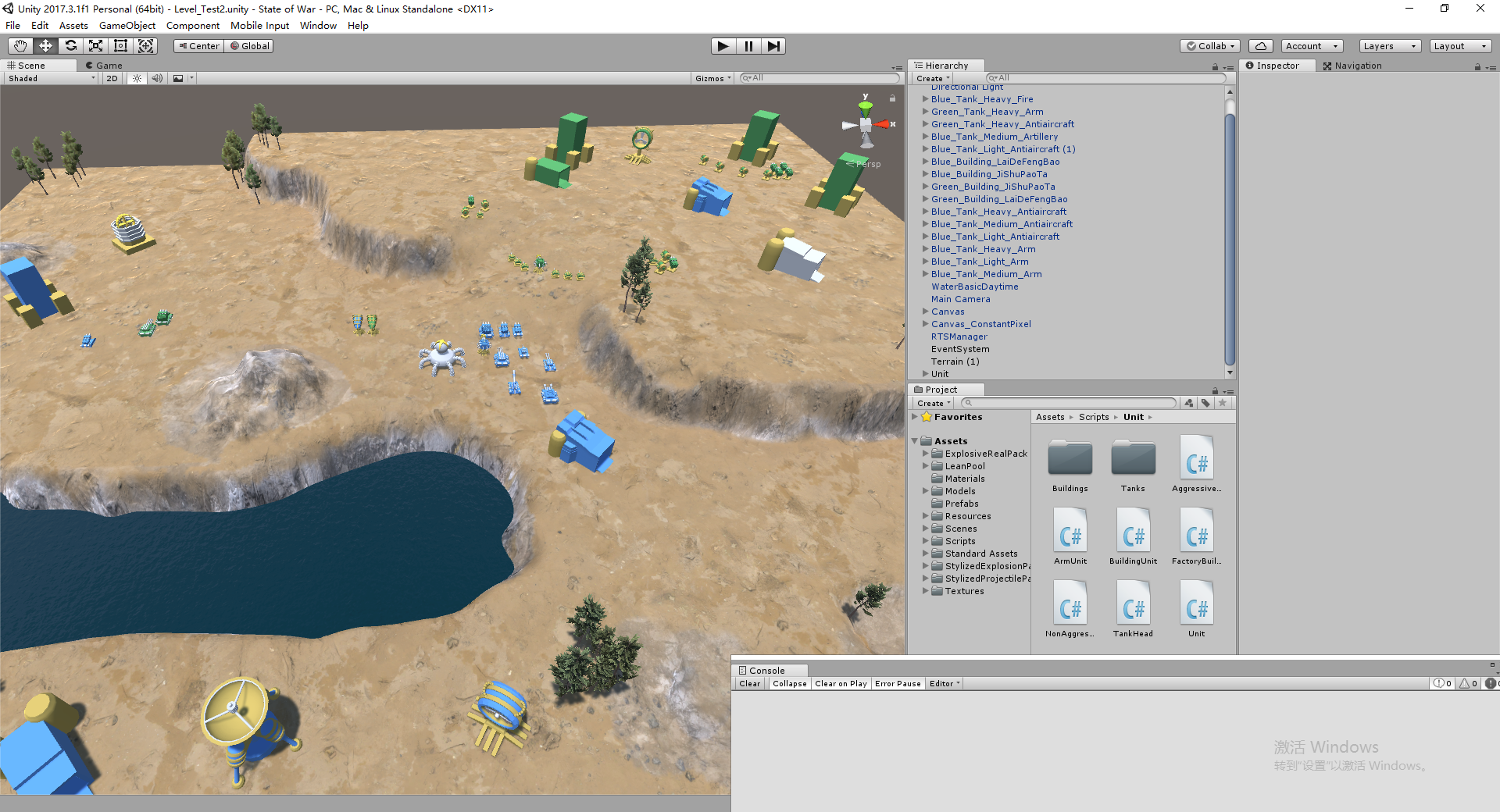Screen dimensions: 1500x812
Task: Open the Account dropdown
Action: 1312,46
